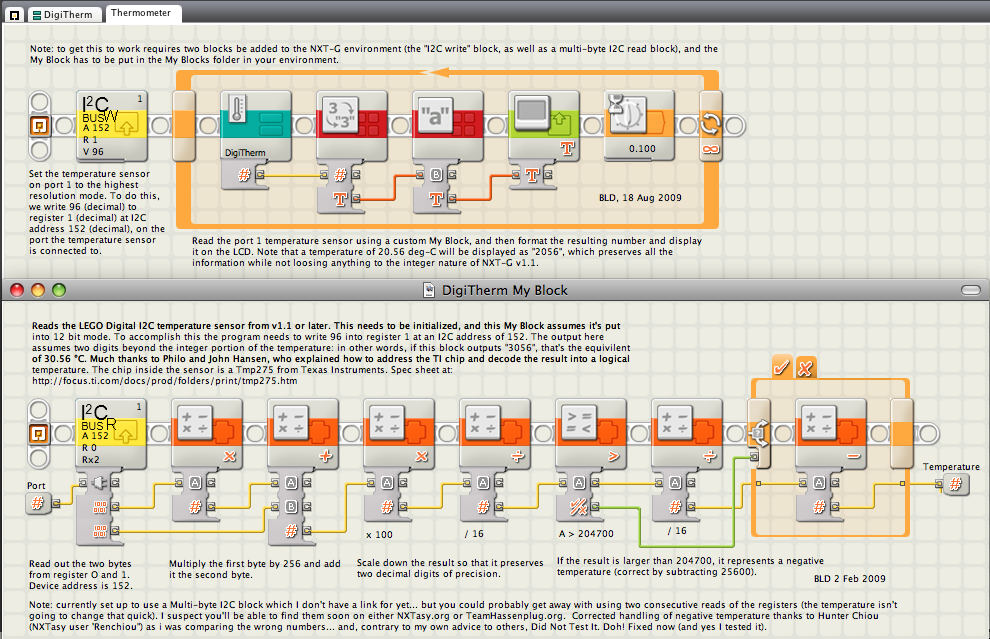Select the I2C BUSW write block
This screenshot has height=639, width=990.
[112, 125]
